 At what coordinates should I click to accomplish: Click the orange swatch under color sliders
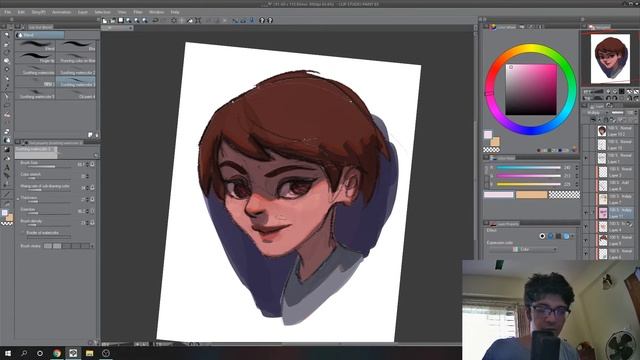[531, 195]
